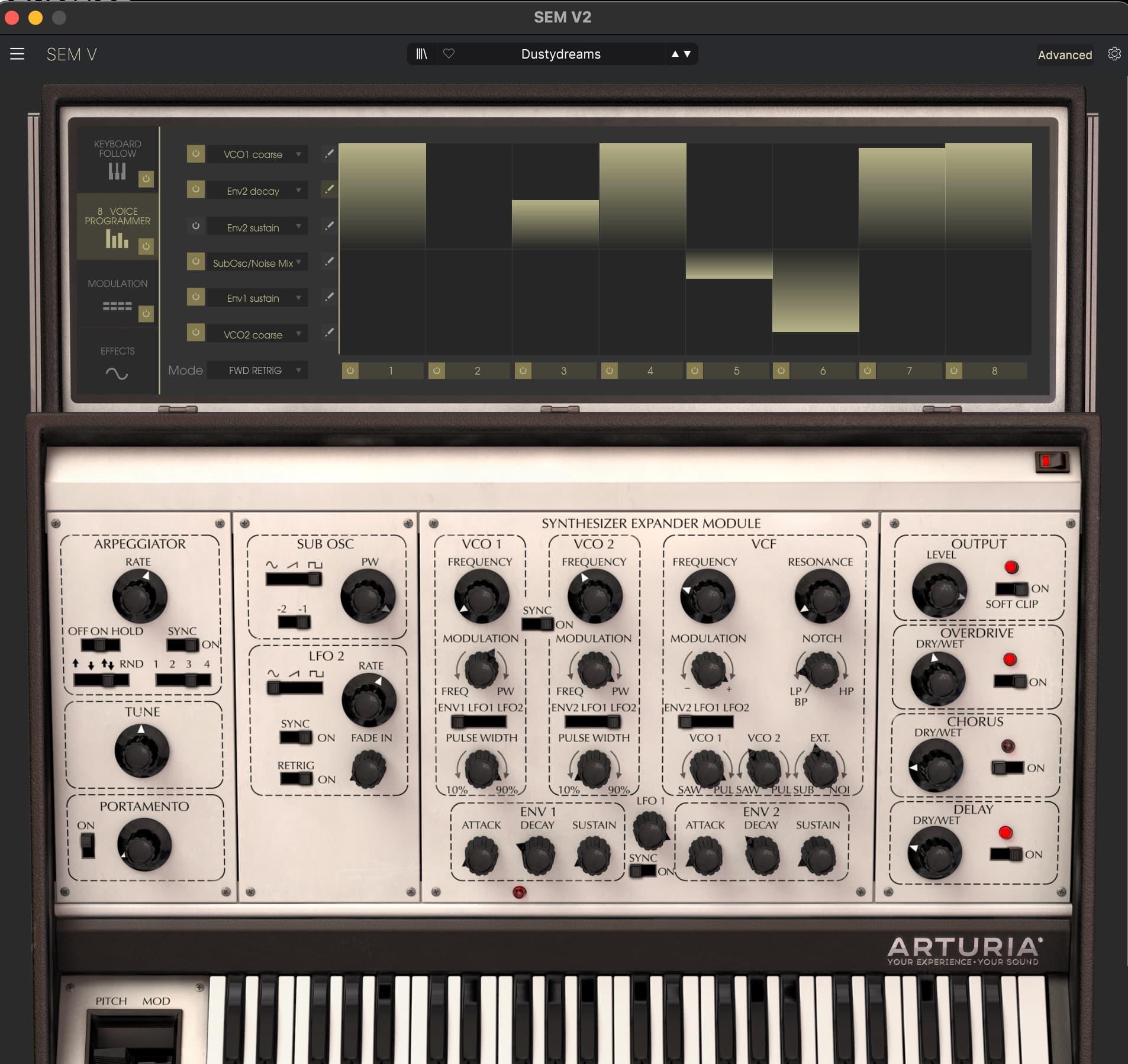Switch the Arpeggiator OFF/ON/HOLD selector

[x=100, y=644]
